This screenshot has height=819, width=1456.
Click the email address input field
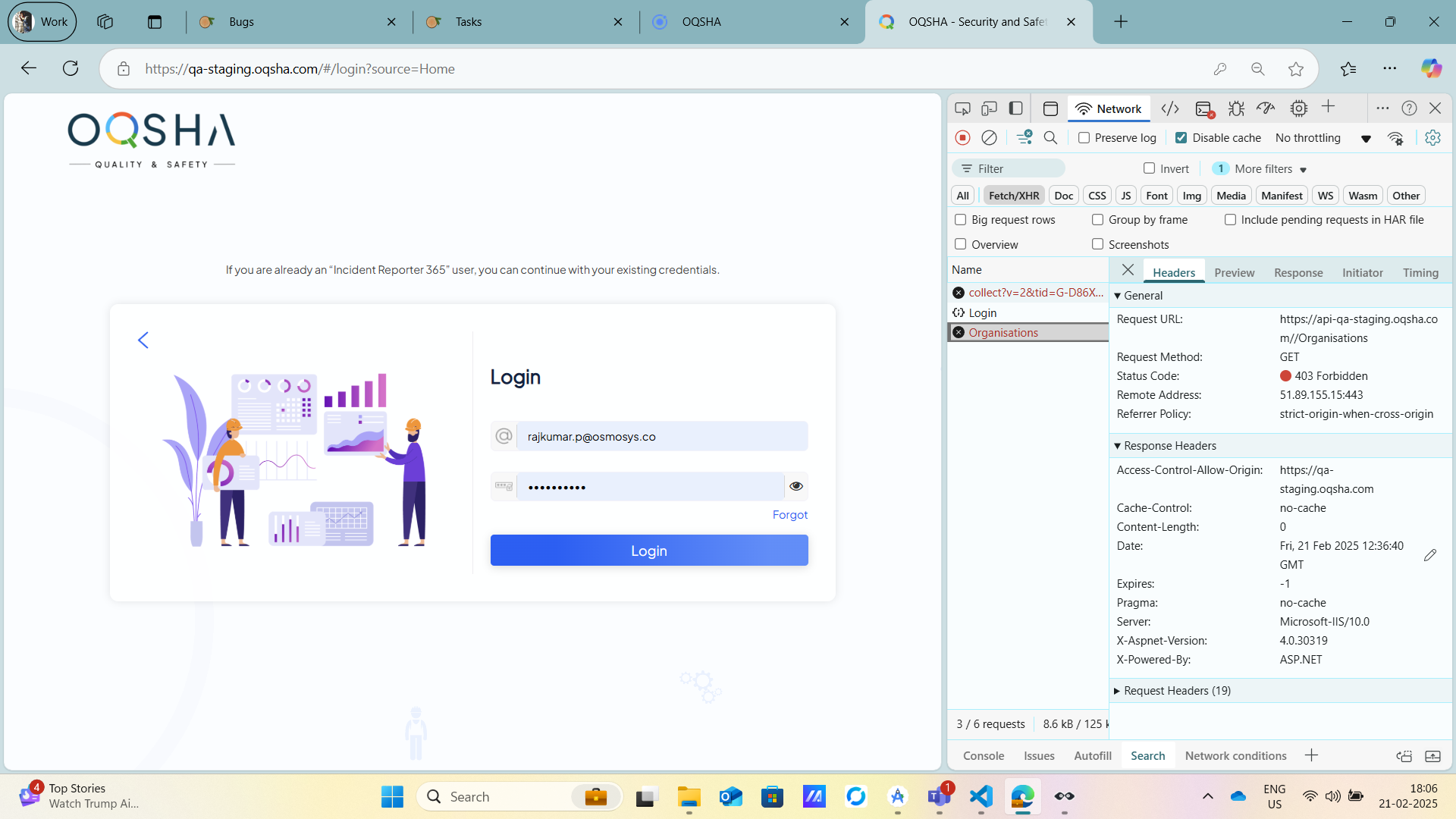[x=661, y=437]
